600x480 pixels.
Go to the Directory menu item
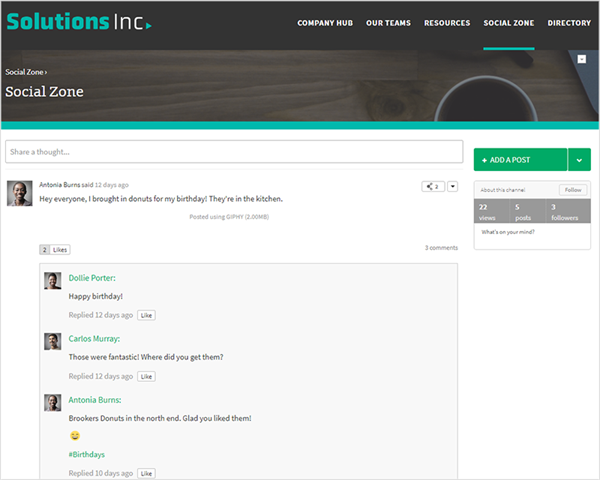pos(569,23)
